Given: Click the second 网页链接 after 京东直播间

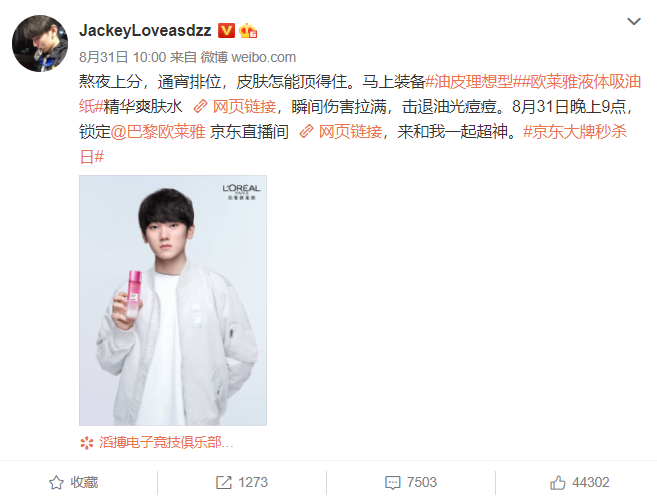Looking at the screenshot, I should click(x=341, y=132).
